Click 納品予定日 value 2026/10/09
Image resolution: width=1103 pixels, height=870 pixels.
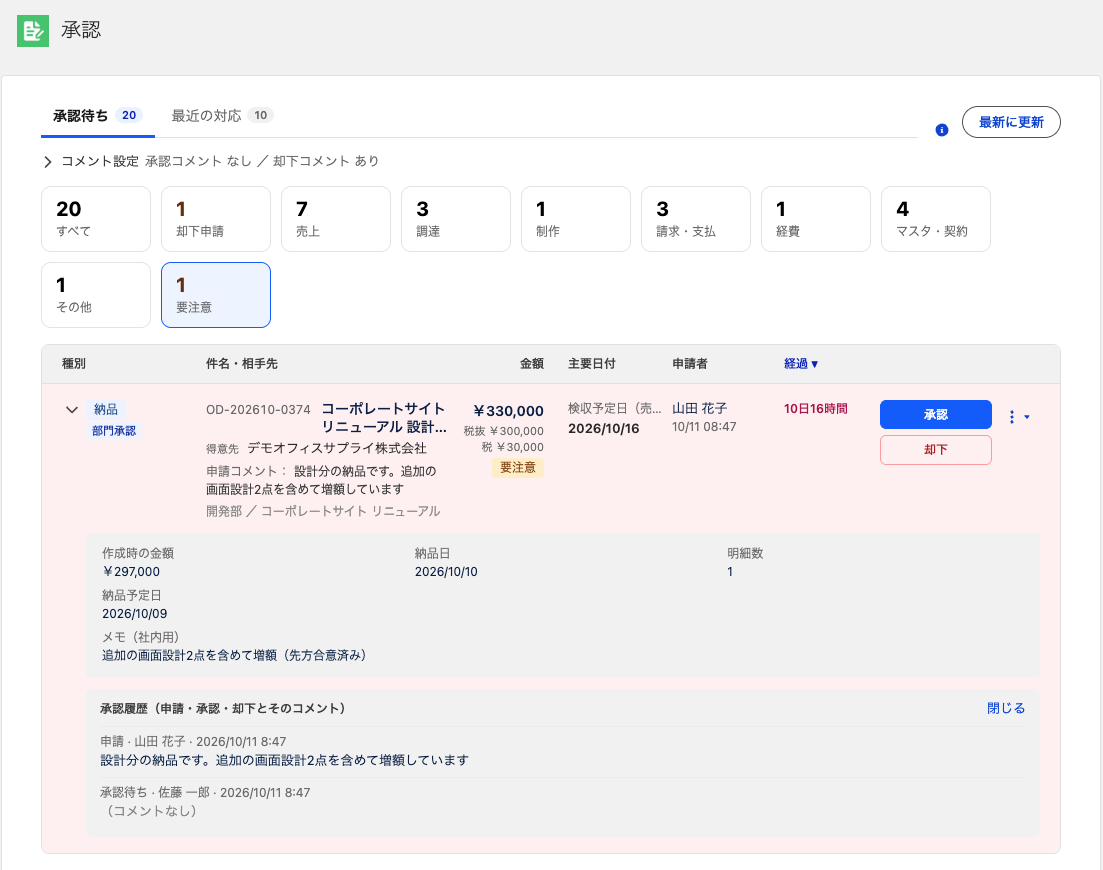134,613
